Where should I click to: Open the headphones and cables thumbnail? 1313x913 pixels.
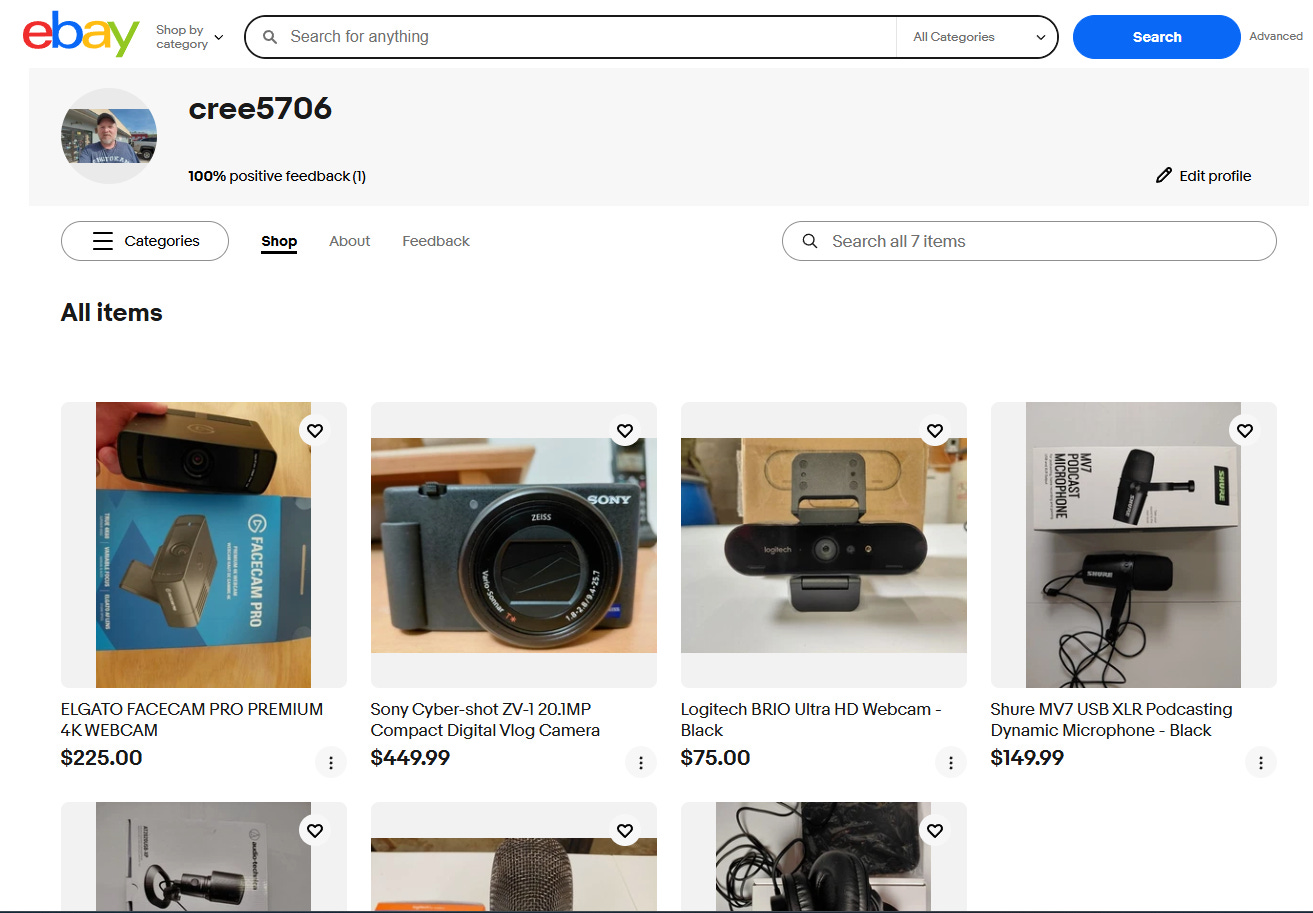[x=824, y=857]
